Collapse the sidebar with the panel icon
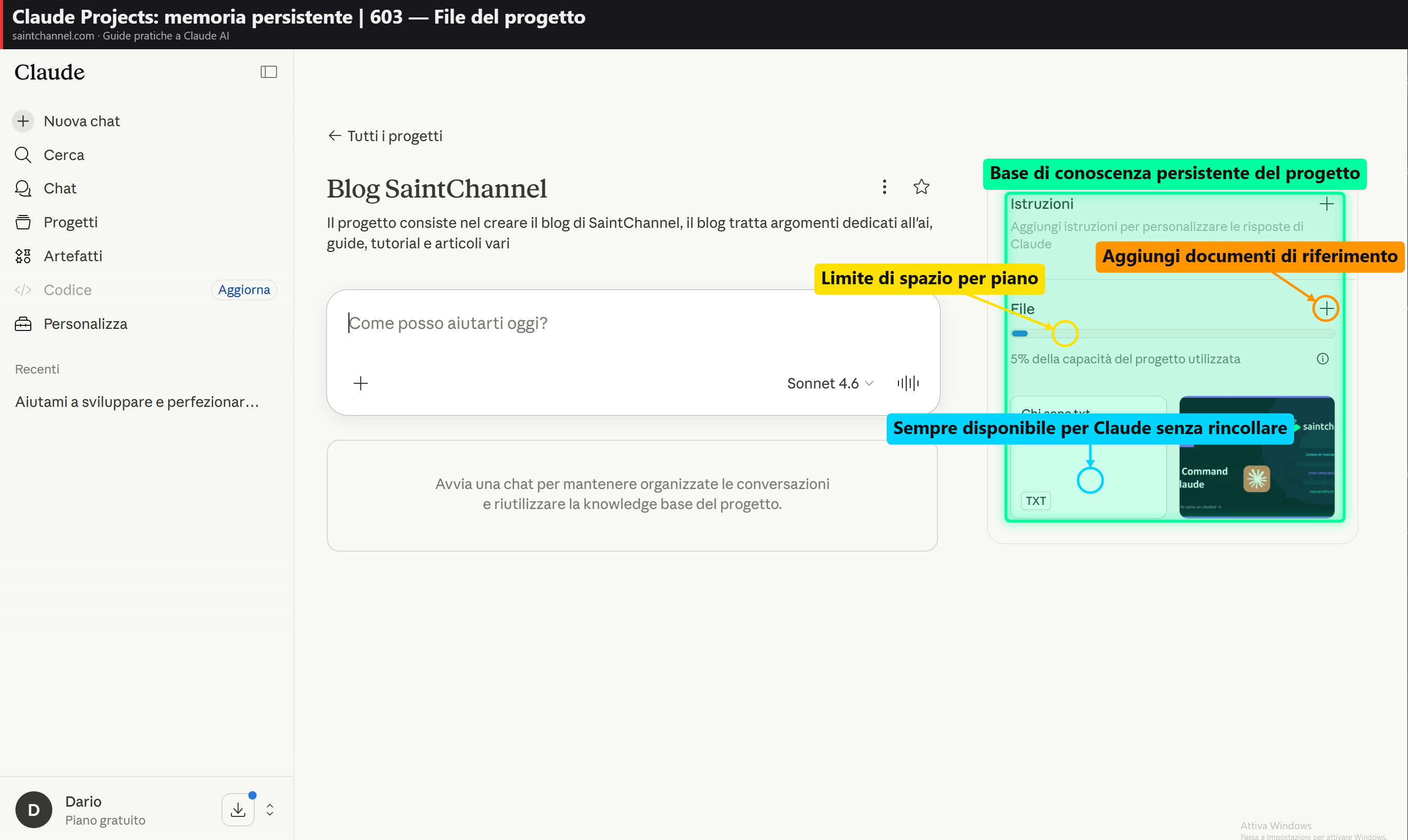The height and width of the screenshot is (840, 1408). [268, 72]
